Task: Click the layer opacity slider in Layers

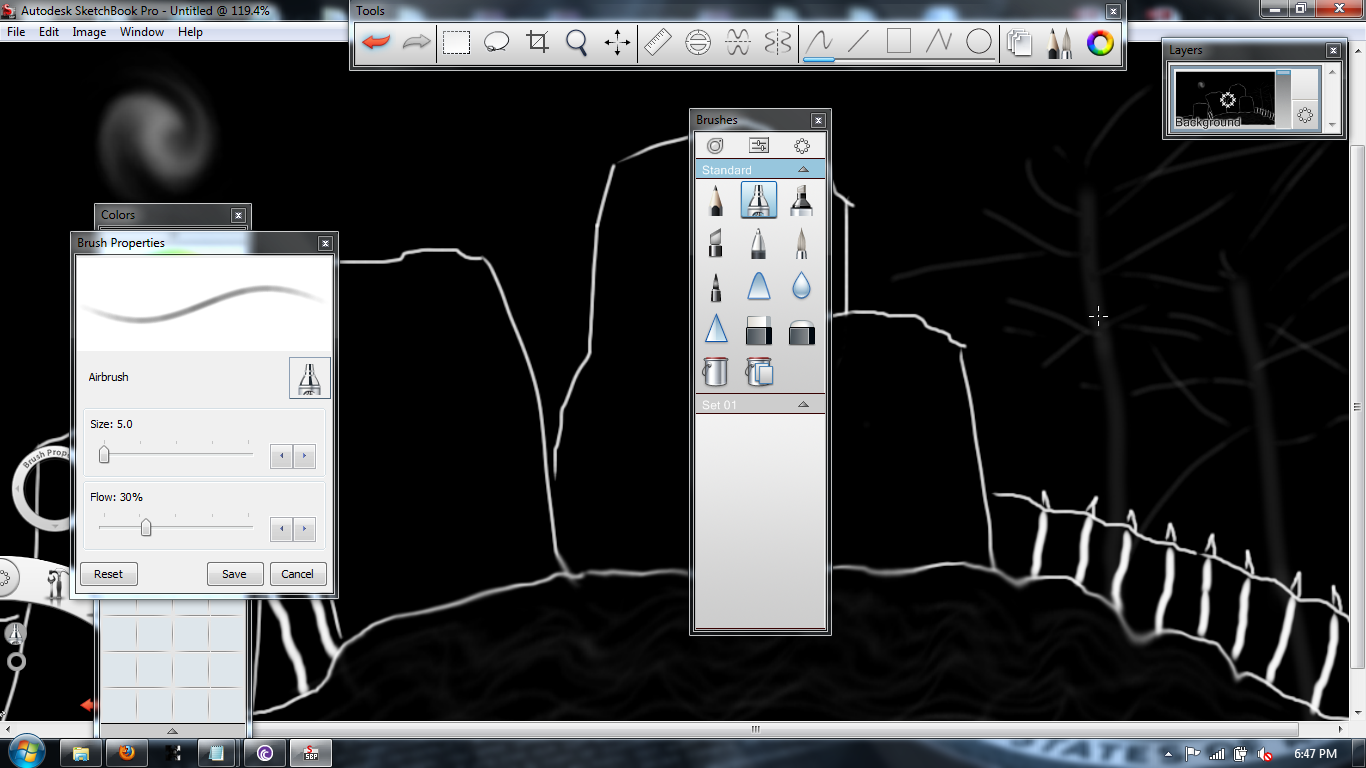Action: pyautogui.click(x=1283, y=97)
